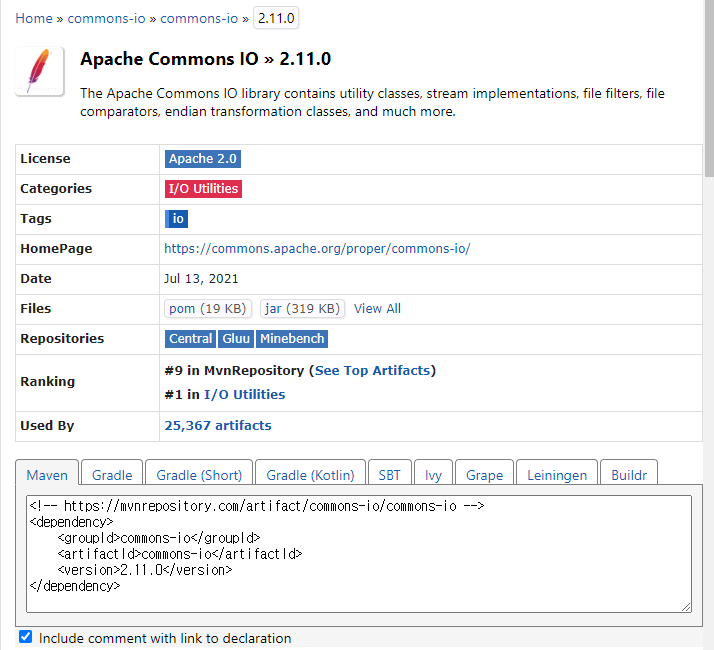Image resolution: width=714 pixels, height=650 pixels.
Task: Click the HomePage row label
Action: [x=56, y=249]
